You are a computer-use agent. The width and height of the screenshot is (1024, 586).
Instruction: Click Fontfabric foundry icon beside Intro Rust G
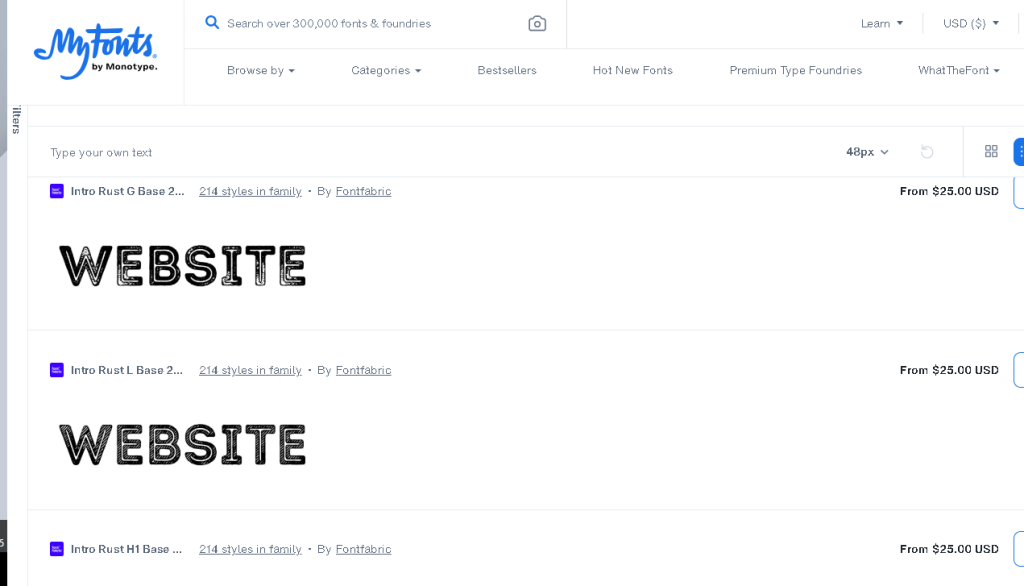(x=57, y=191)
